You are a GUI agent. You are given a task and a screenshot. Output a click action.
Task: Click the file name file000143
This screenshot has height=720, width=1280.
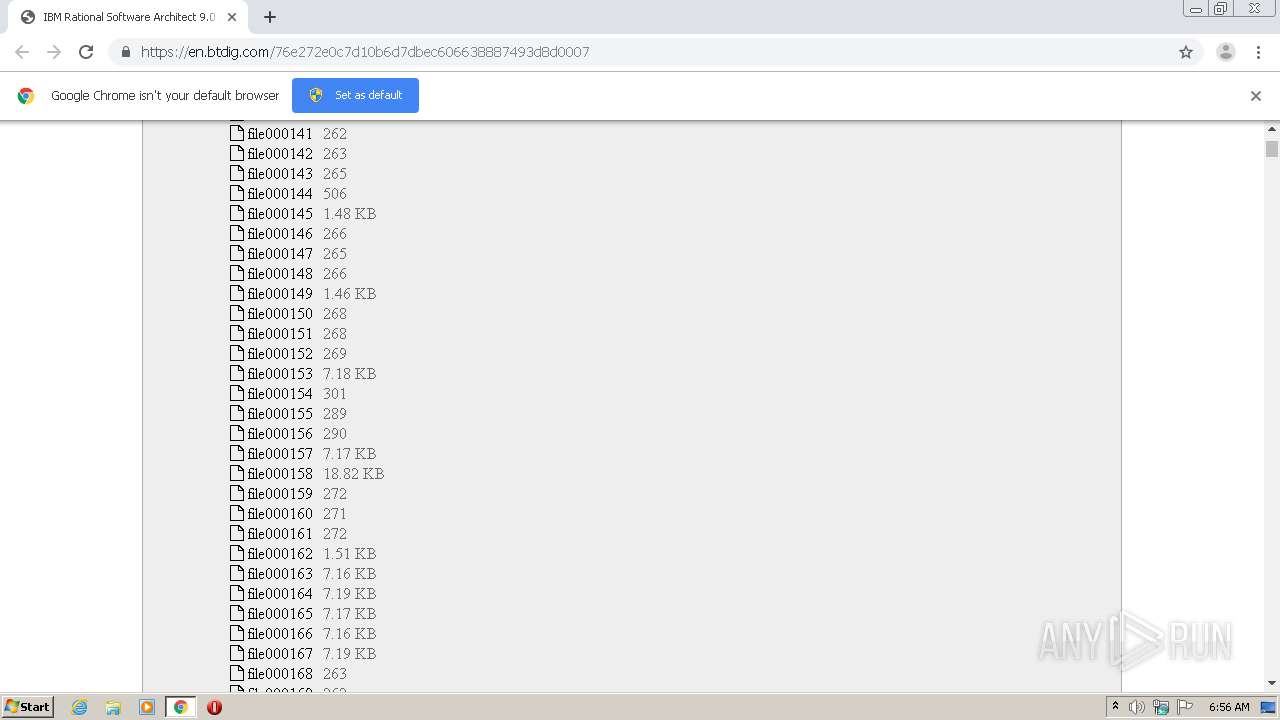(x=280, y=174)
